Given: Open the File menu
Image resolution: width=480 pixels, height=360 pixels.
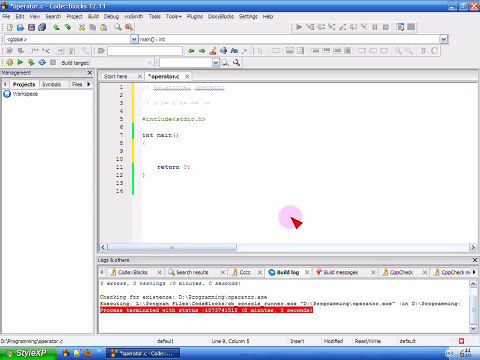Looking at the screenshot, I should [x=6, y=16].
